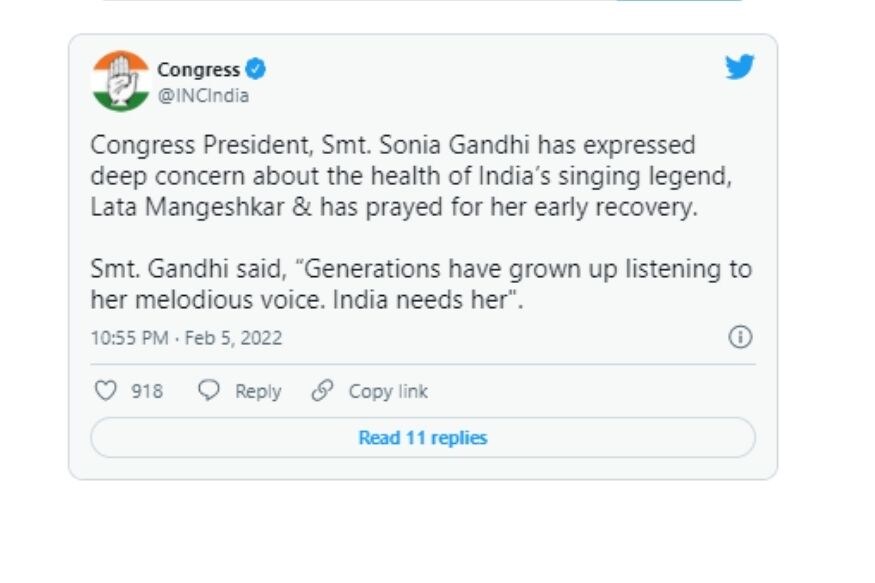The height and width of the screenshot is (583, 875).
Task: Click the reply speech bubble icon
Action: 208,391
